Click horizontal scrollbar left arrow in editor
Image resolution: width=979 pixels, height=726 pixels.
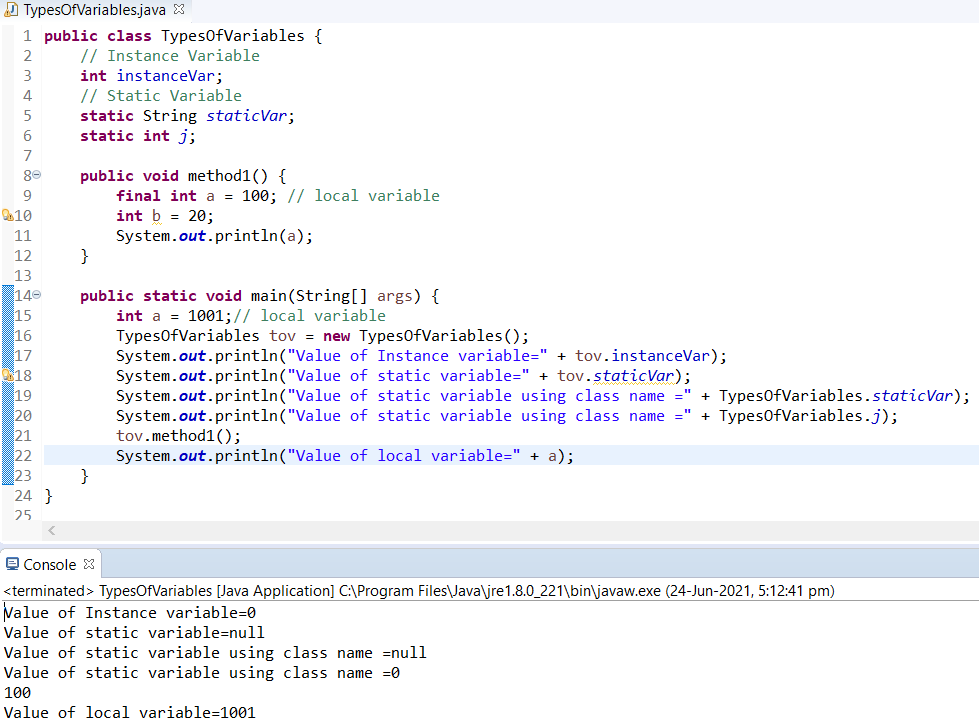tap(52, 531)
